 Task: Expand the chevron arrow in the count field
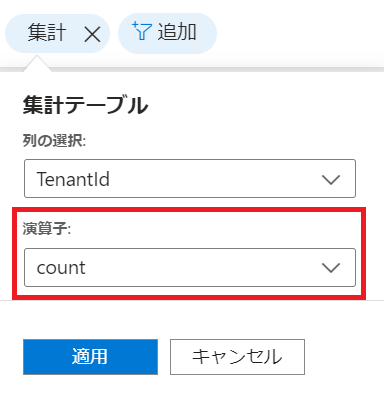[x=331, y=268]
